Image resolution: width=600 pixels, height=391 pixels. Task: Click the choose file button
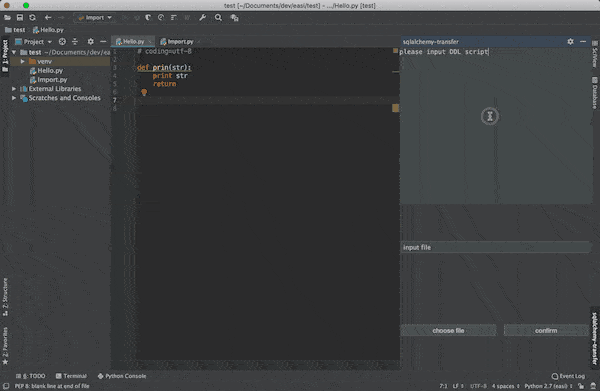[448, 331]
